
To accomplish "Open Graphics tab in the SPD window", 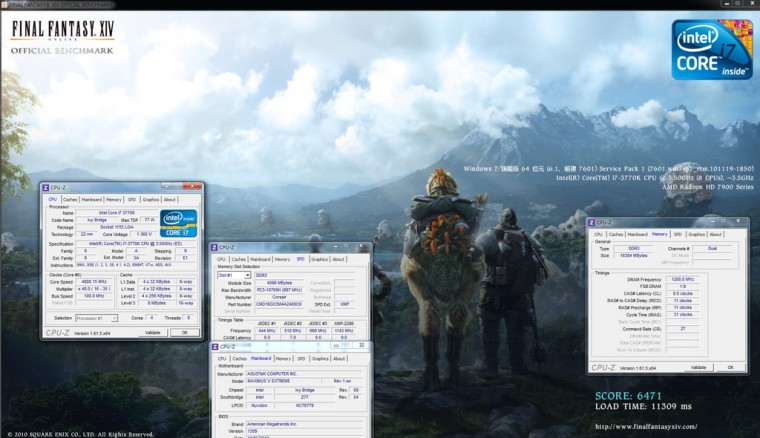I will (x=319, y=260).
